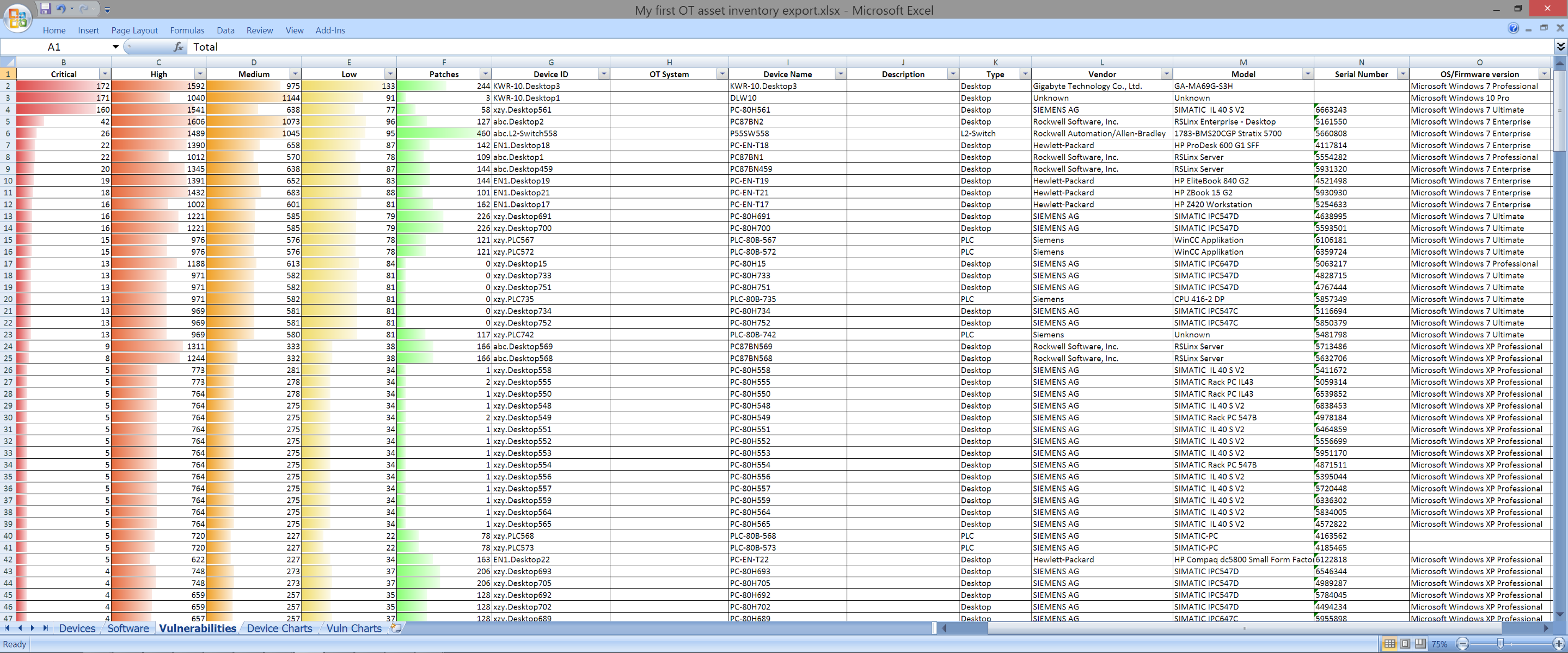Open the Model column filter

pyautogui.click(x=1307, y=74)
